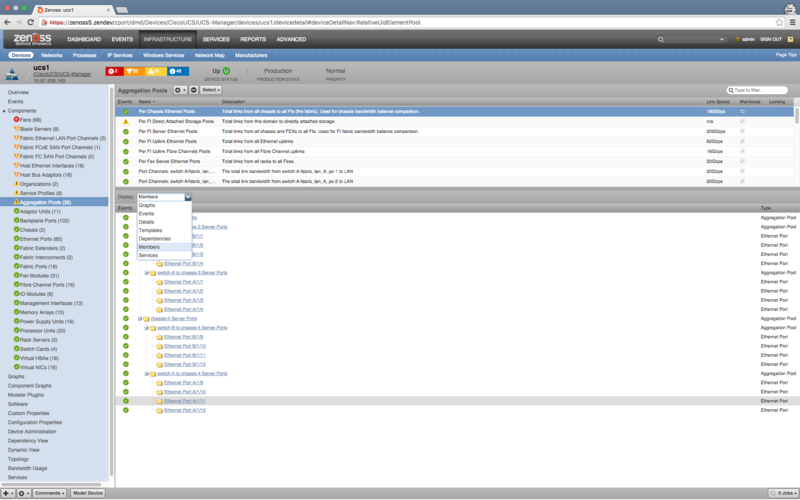800x500 pixels.
Task: Toggle Monitored checkbox for Per FI Server Ethernet Pools
Action: click(x=742, y=131)
